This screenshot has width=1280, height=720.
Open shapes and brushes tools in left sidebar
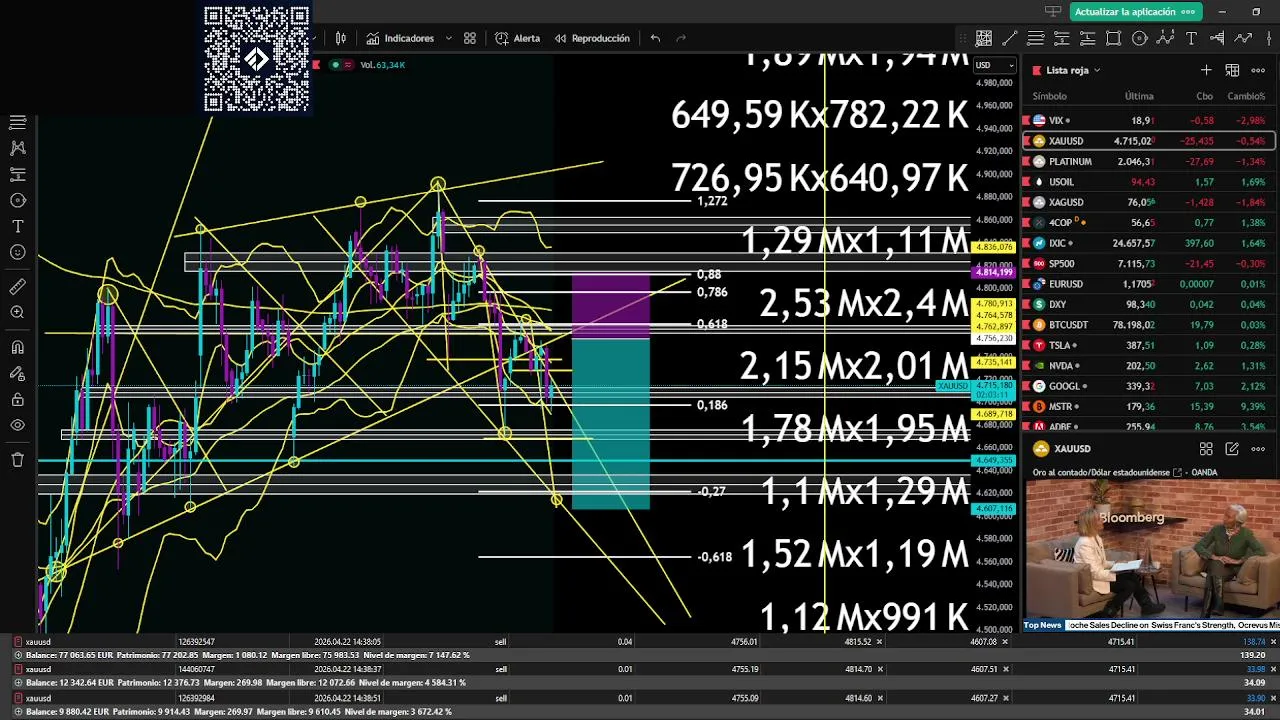[17, 200]
